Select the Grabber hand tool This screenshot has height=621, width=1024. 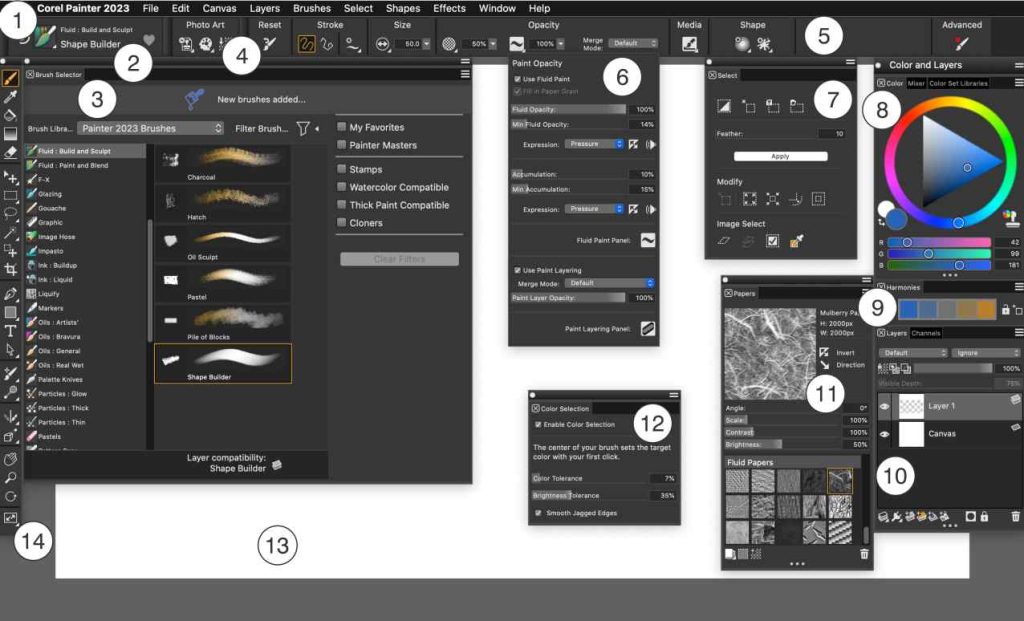[10, 459]
